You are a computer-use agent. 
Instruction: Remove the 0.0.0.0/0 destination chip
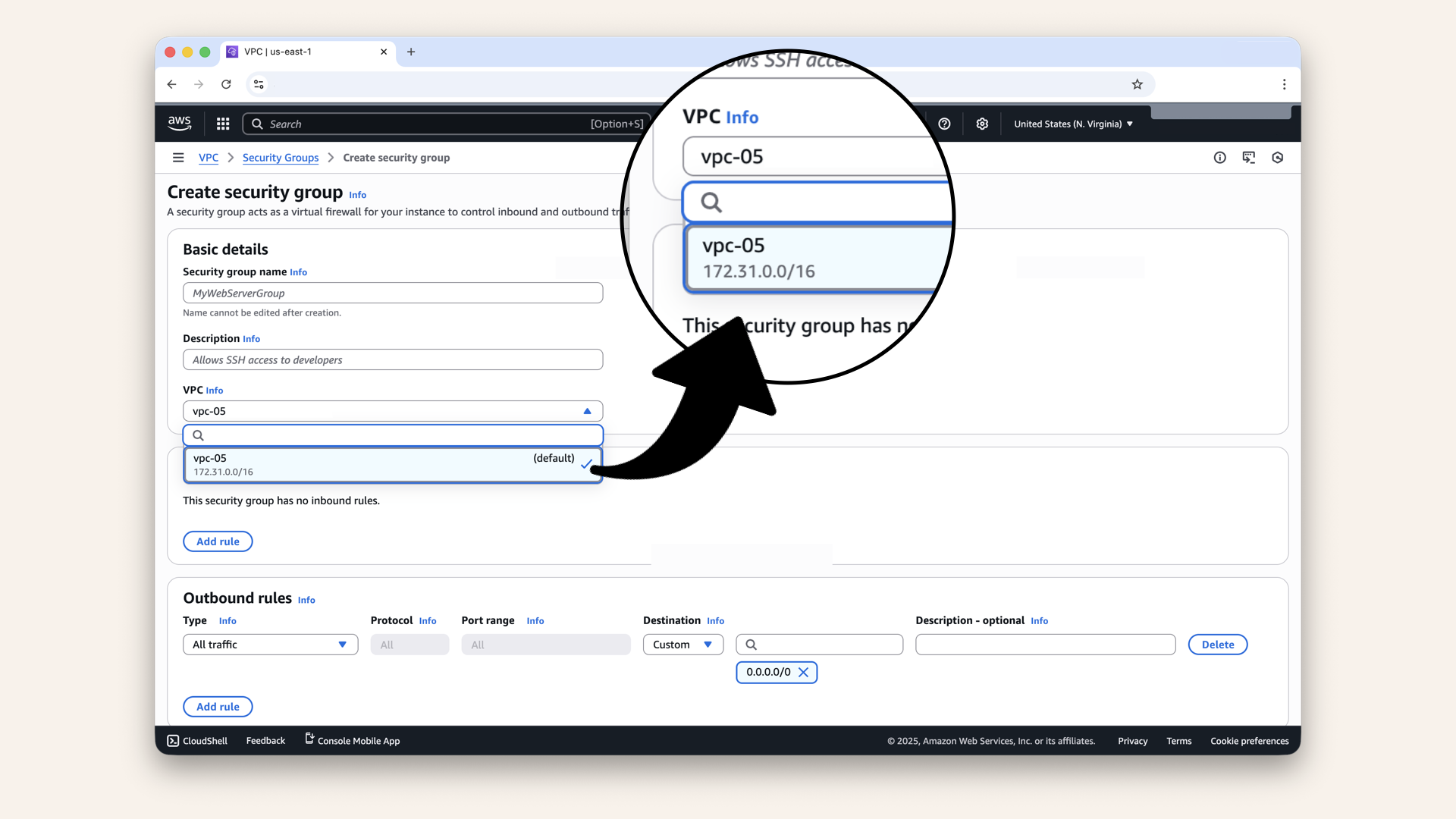coord(802,672)
